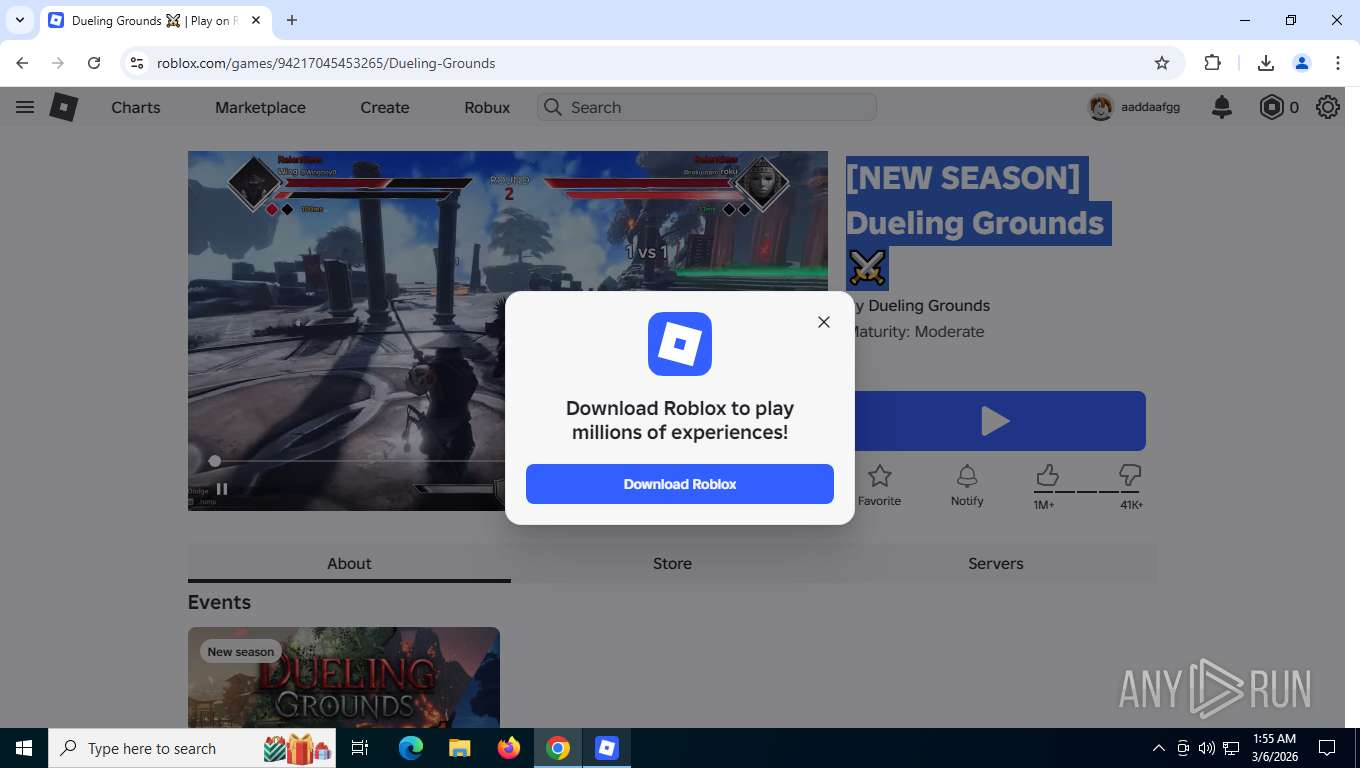
Task: Open the New season event thumbnail
Action: click(344, 677)
